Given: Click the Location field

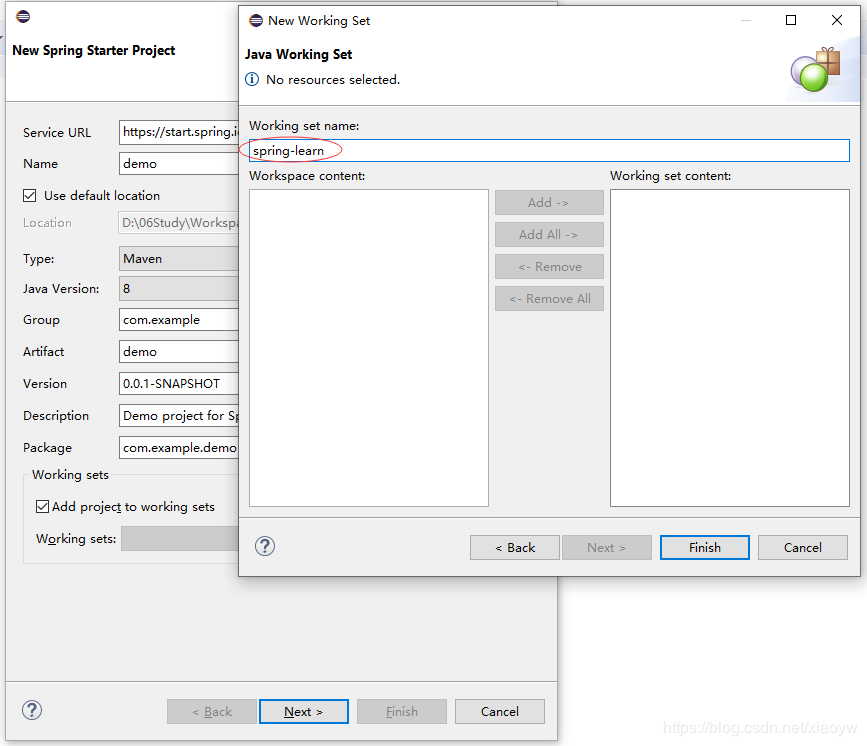Looking at the screenshot, I should tap(179, 223).
